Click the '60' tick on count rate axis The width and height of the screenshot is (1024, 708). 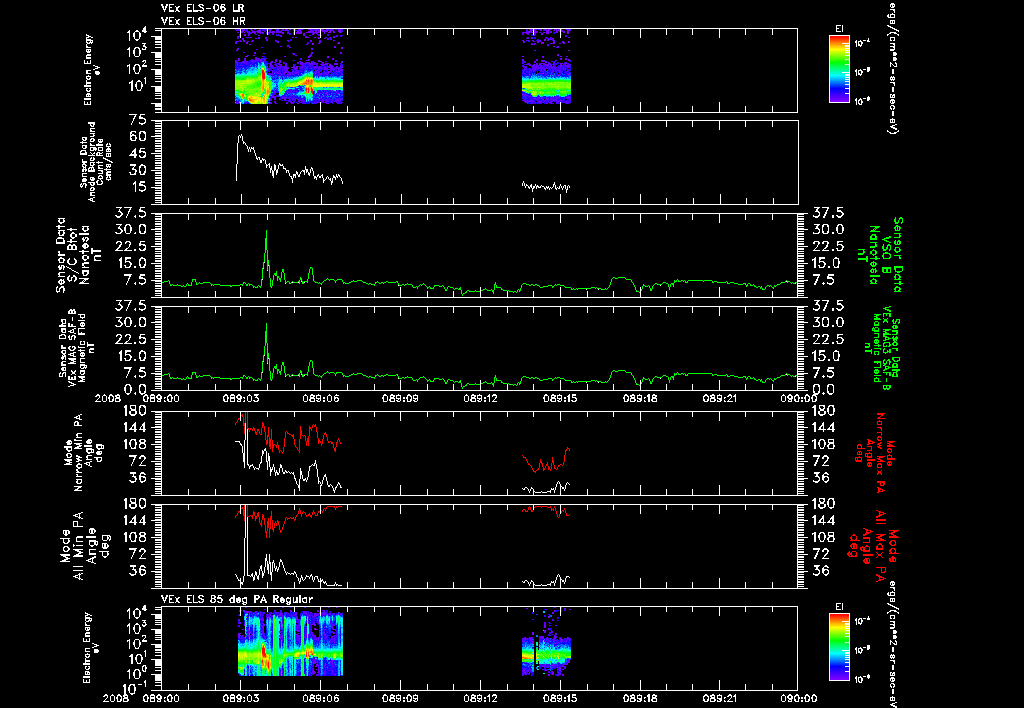pos(139,137)
